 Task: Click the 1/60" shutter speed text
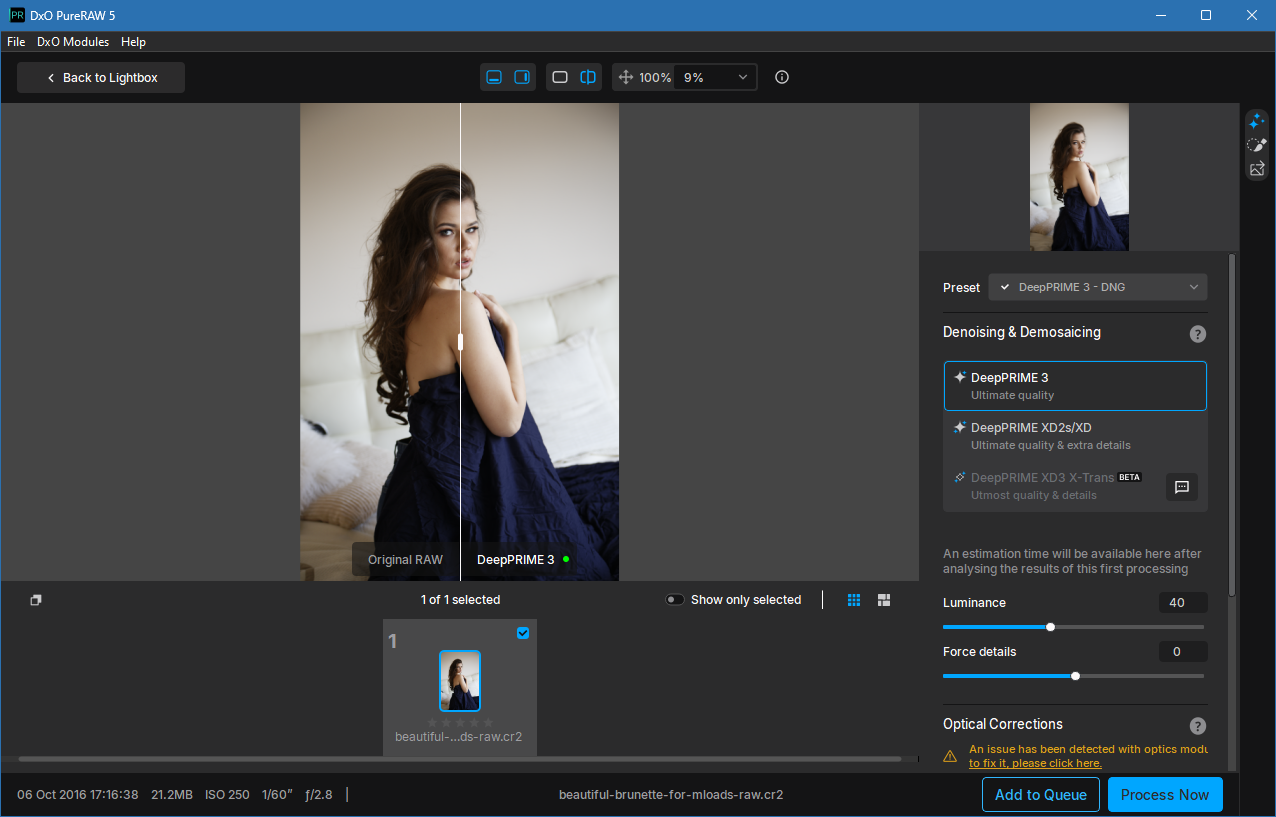pos(277,795)
